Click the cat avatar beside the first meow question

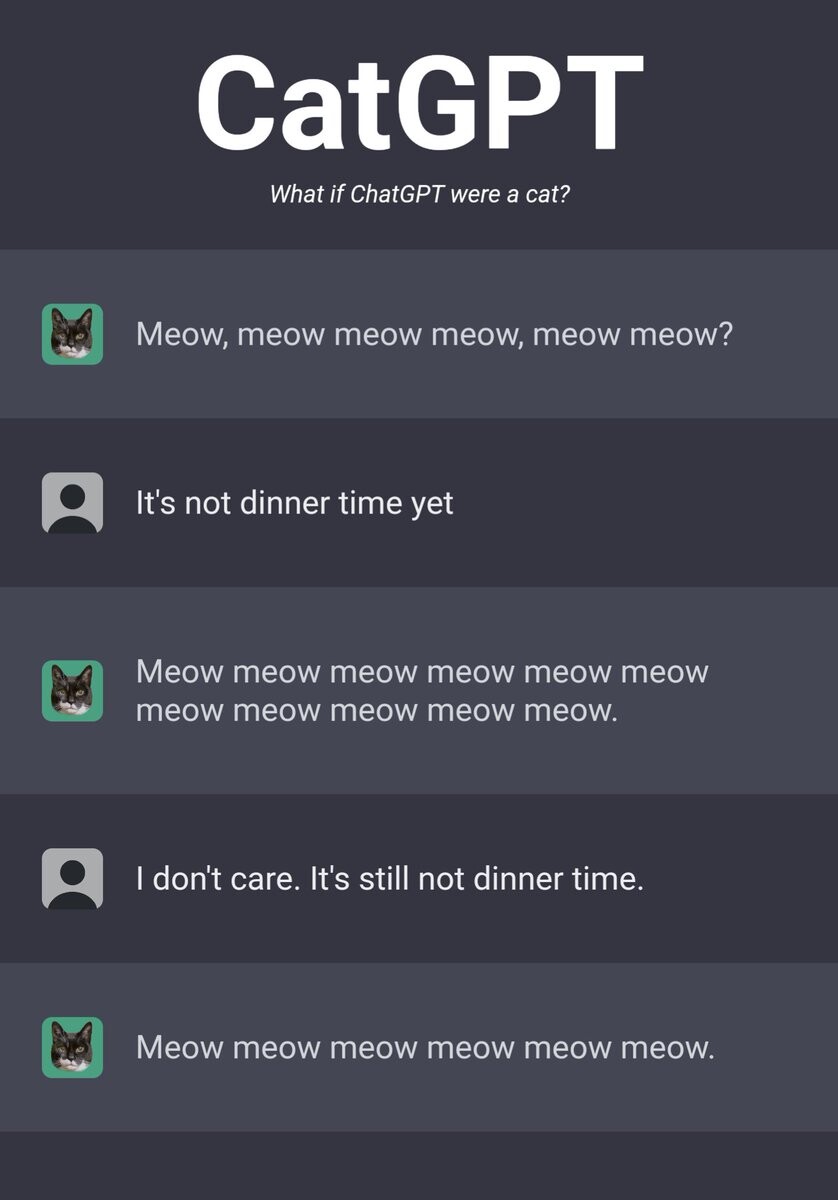[x=72, y=334]
